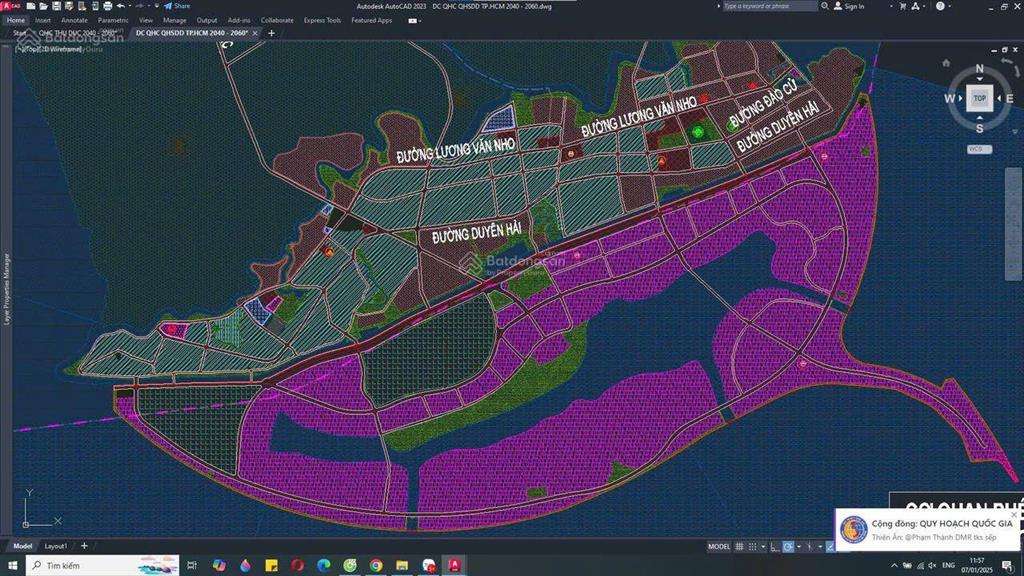
Task: Click the Help question mark icon
Action: (940, 6)
